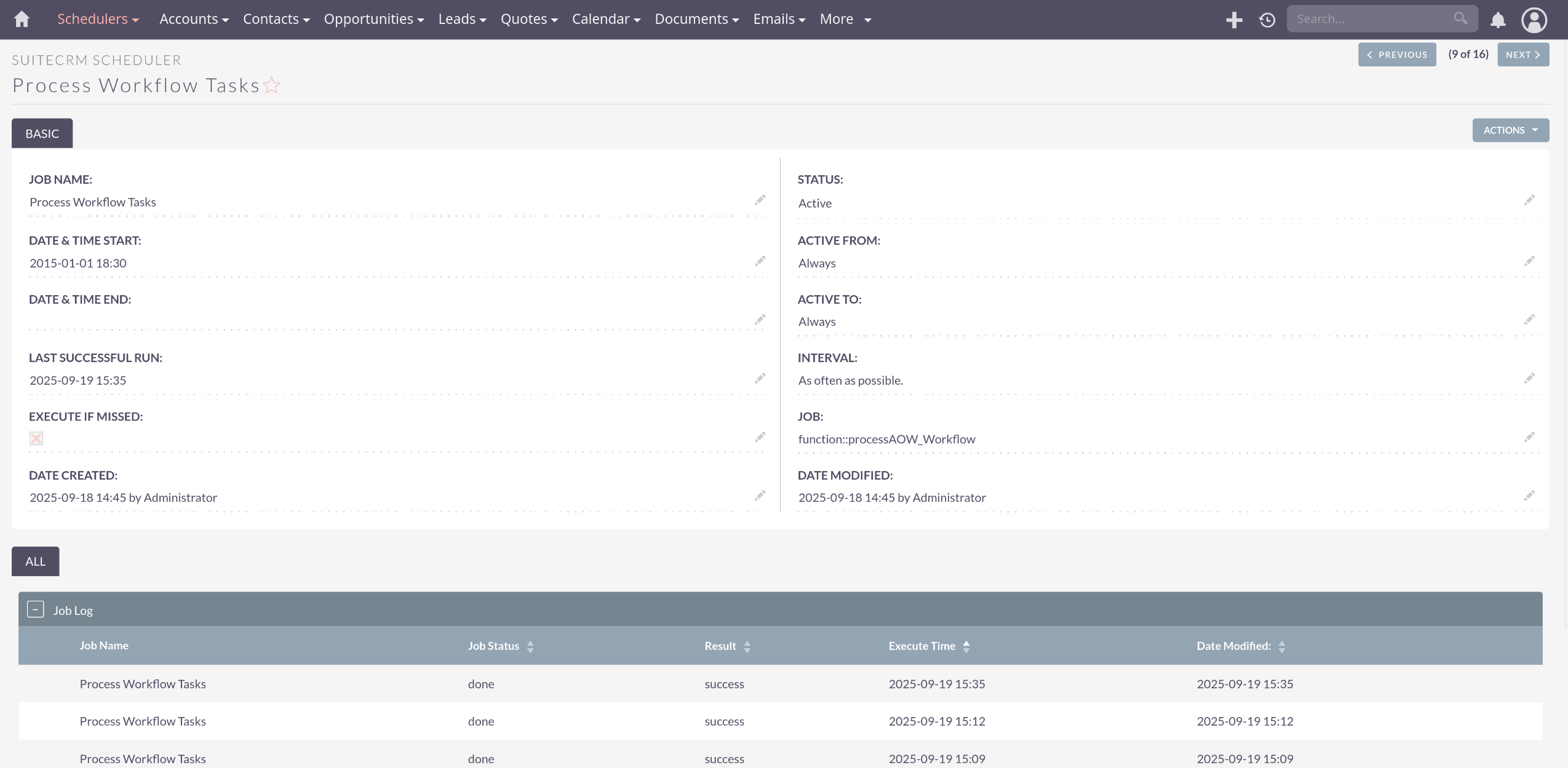
Task: Select the Basic tab
Action: click(42, 133)
